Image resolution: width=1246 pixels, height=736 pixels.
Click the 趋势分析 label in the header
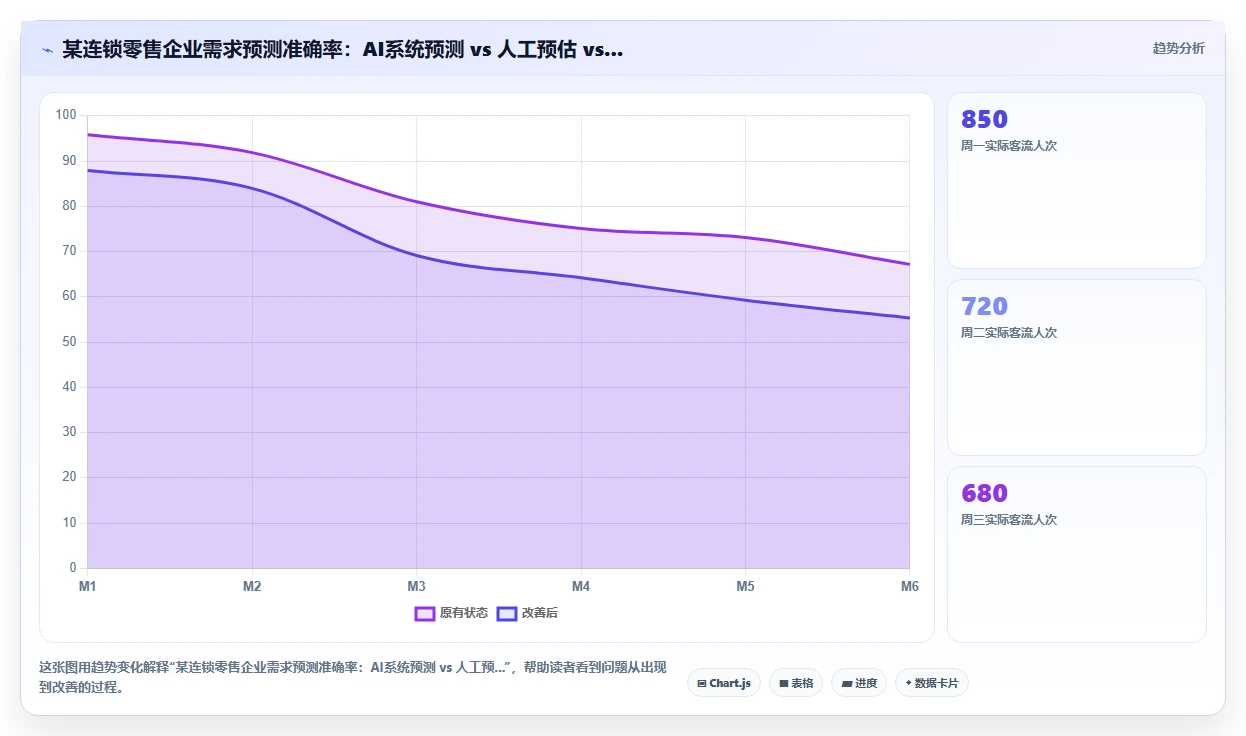point(1179,48)
